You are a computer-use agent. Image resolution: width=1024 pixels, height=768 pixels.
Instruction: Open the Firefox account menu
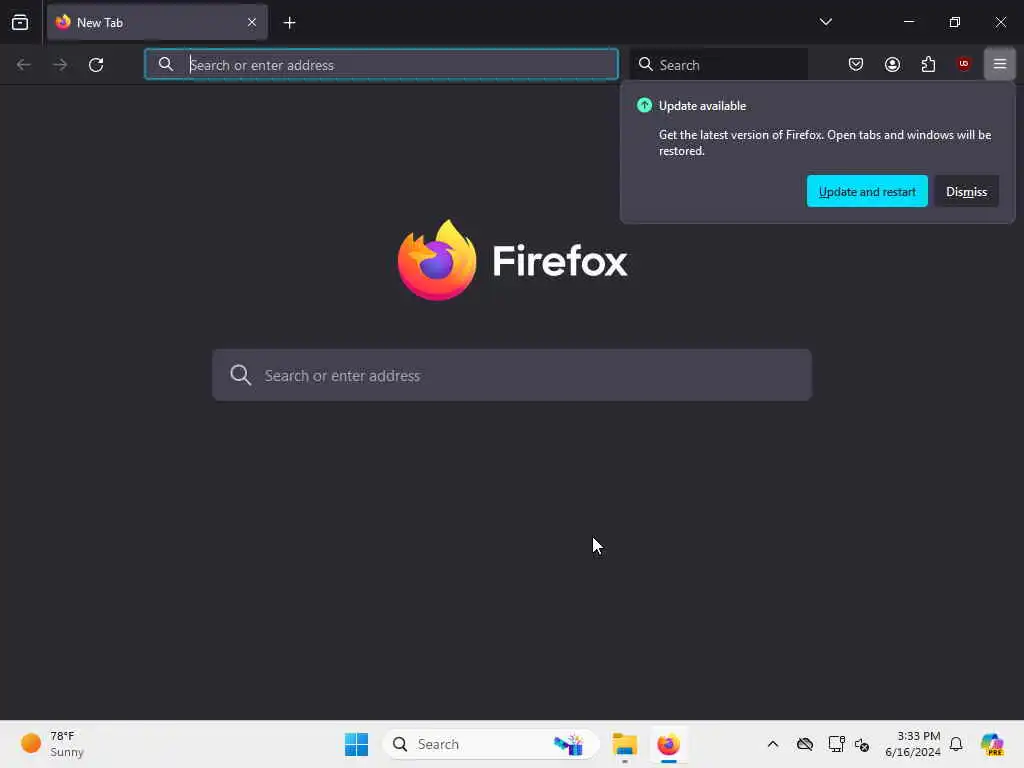pos(892,64)
